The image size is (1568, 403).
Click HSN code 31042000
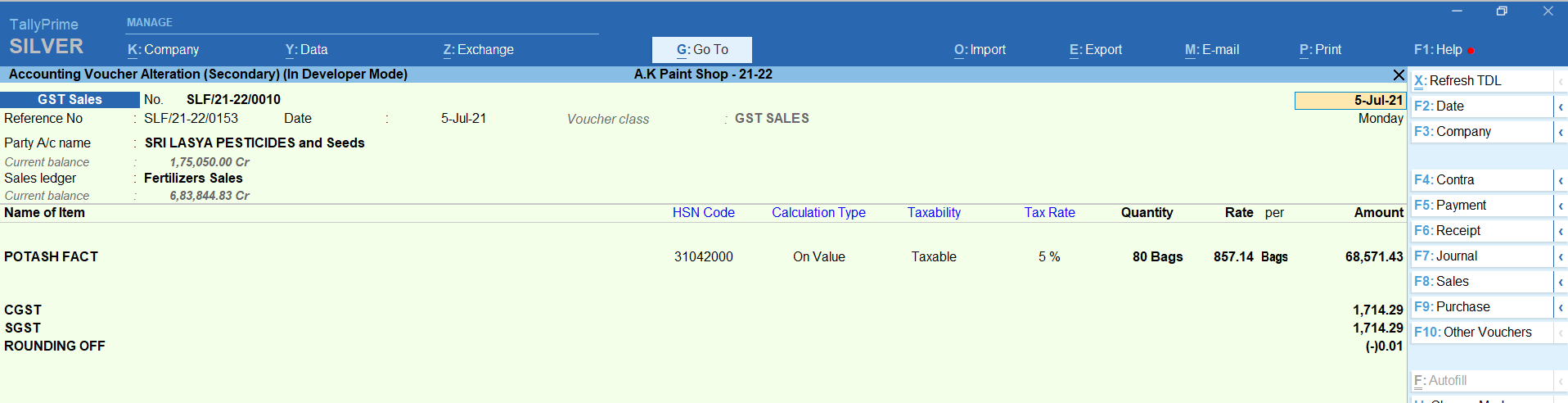(704, 256)
